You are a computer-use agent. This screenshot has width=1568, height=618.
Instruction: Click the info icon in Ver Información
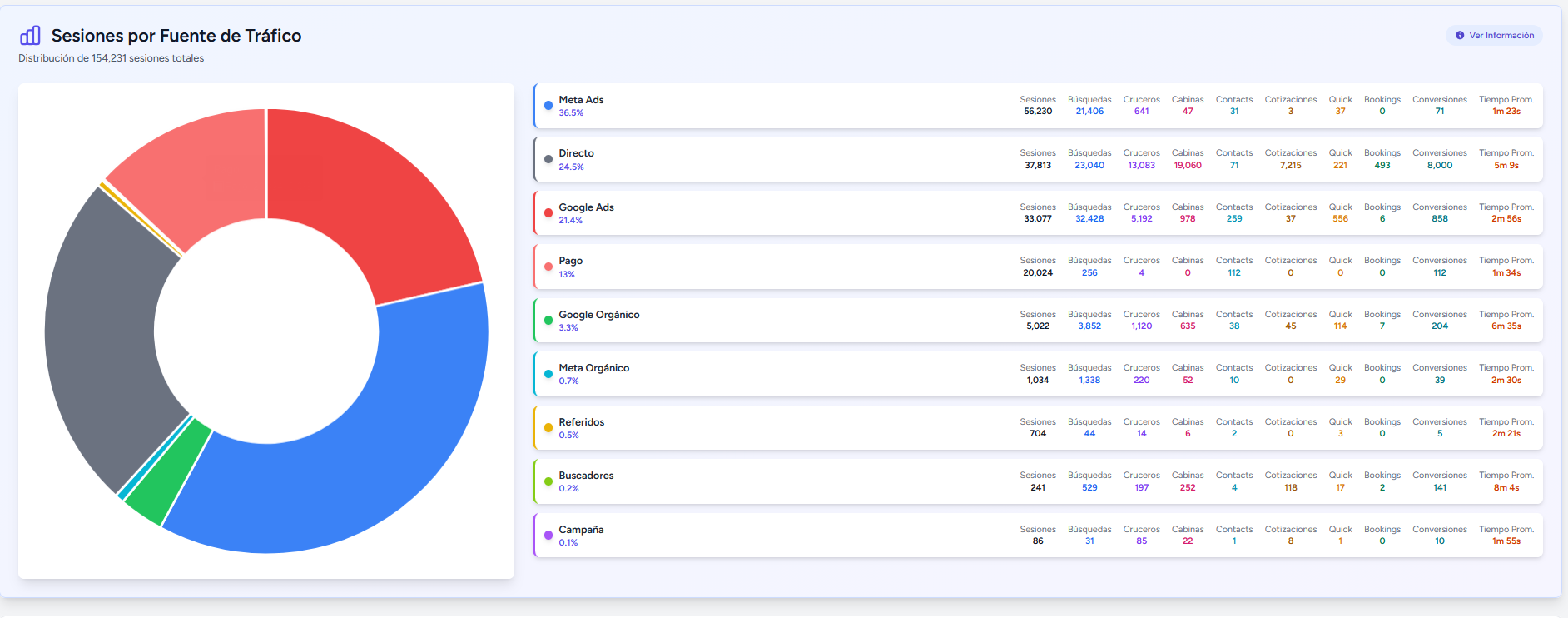coord(1460,36)
